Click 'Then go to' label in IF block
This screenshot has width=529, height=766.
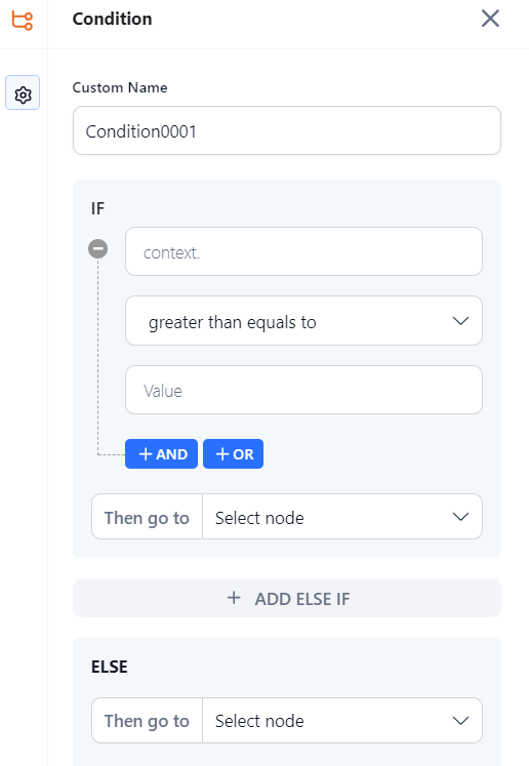147,517
